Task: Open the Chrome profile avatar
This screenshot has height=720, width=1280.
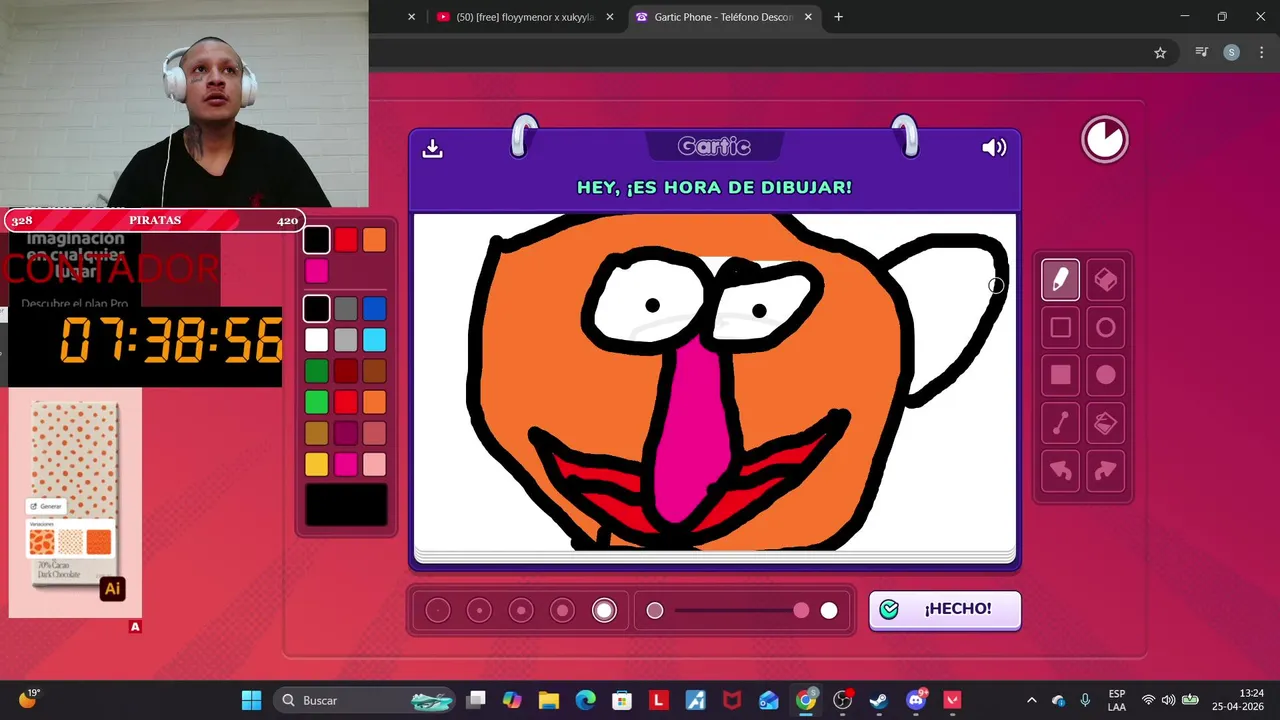Action: [1232, 53]
